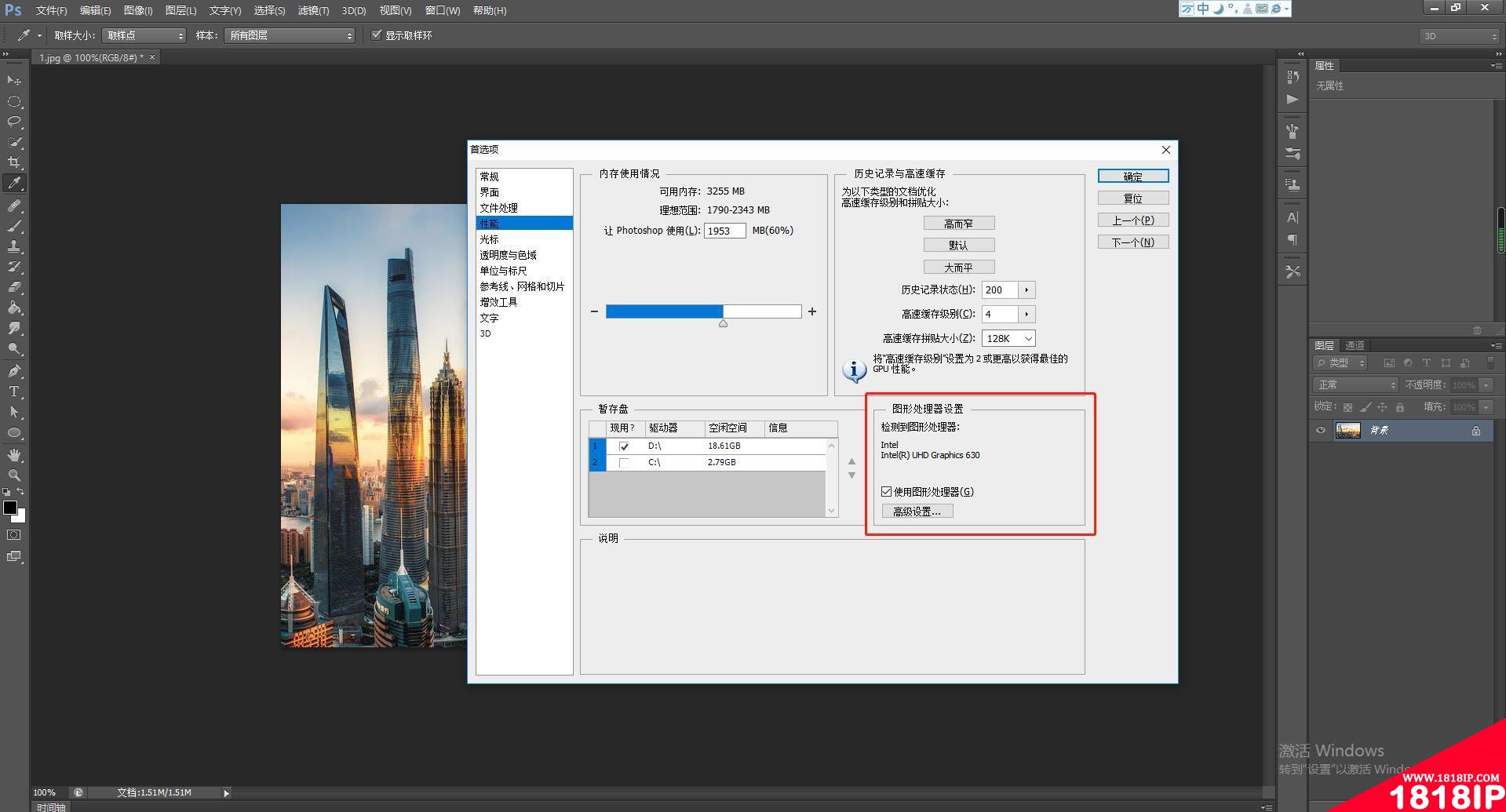Image resolution: width=1506 pixels, height=812 pixels.
Task: Select the Move tool
Action: click(x=14, y=81)
